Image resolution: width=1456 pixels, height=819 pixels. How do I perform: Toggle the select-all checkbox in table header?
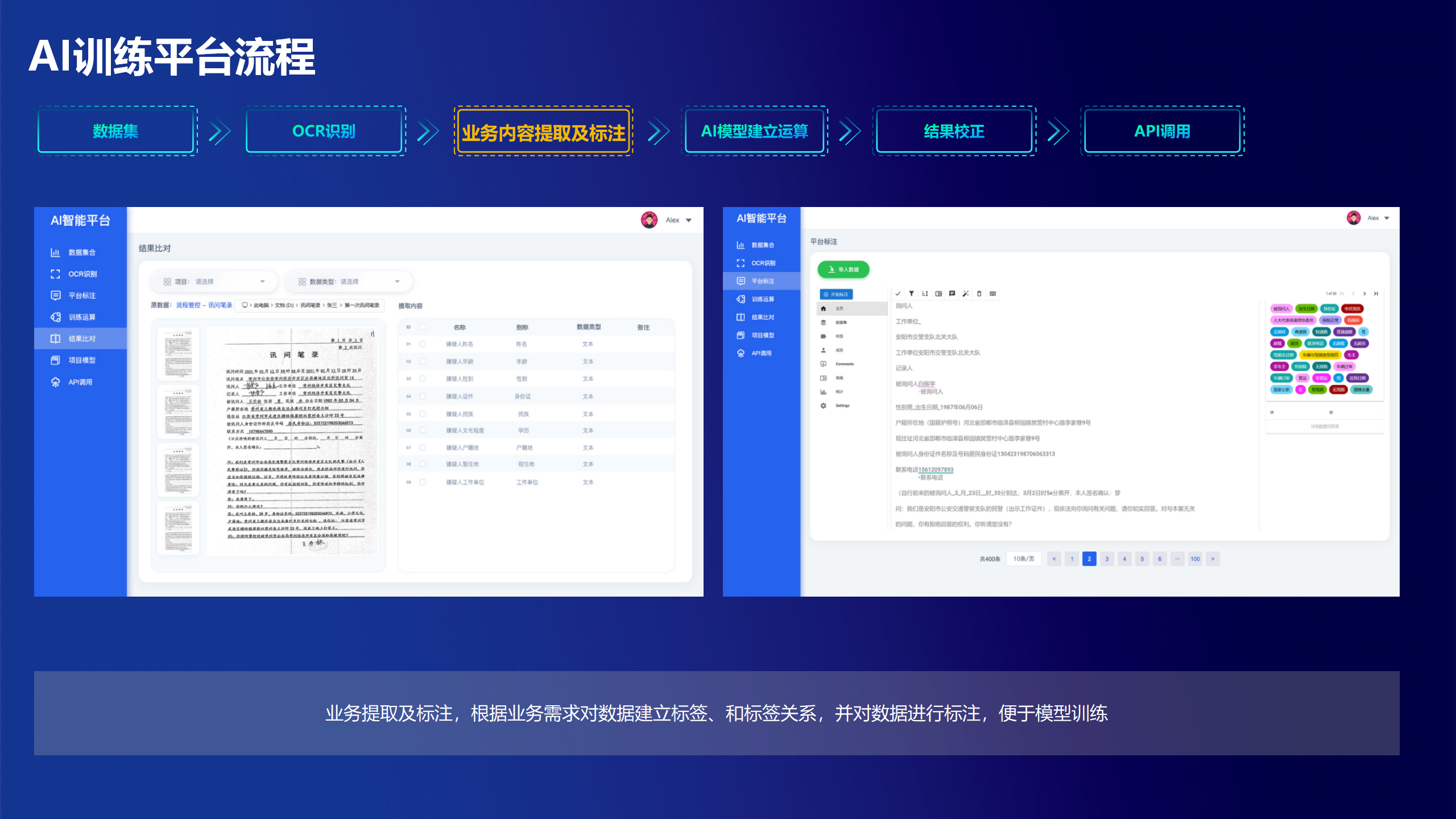click(x=423, y=327)
